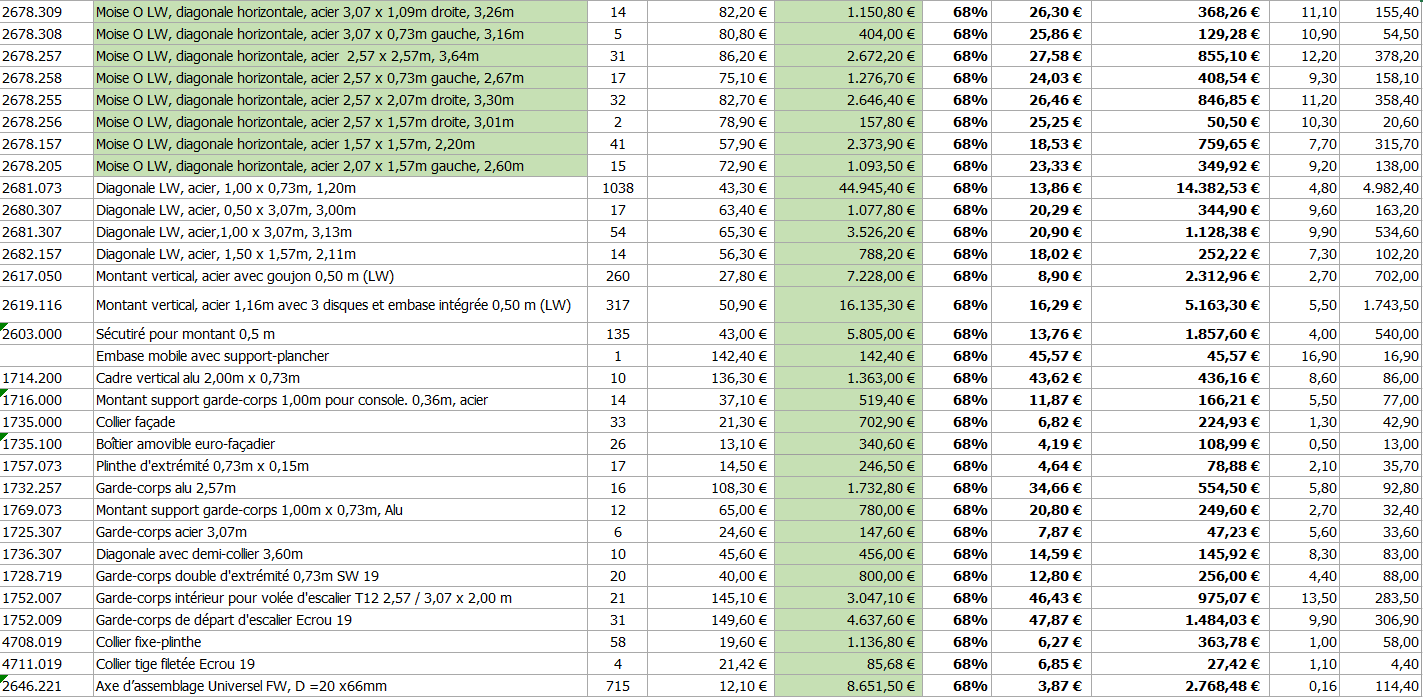Screen dimensions: 1423x697
Task: Select total 5.805,00 €
Action: (x=848, y=334)
